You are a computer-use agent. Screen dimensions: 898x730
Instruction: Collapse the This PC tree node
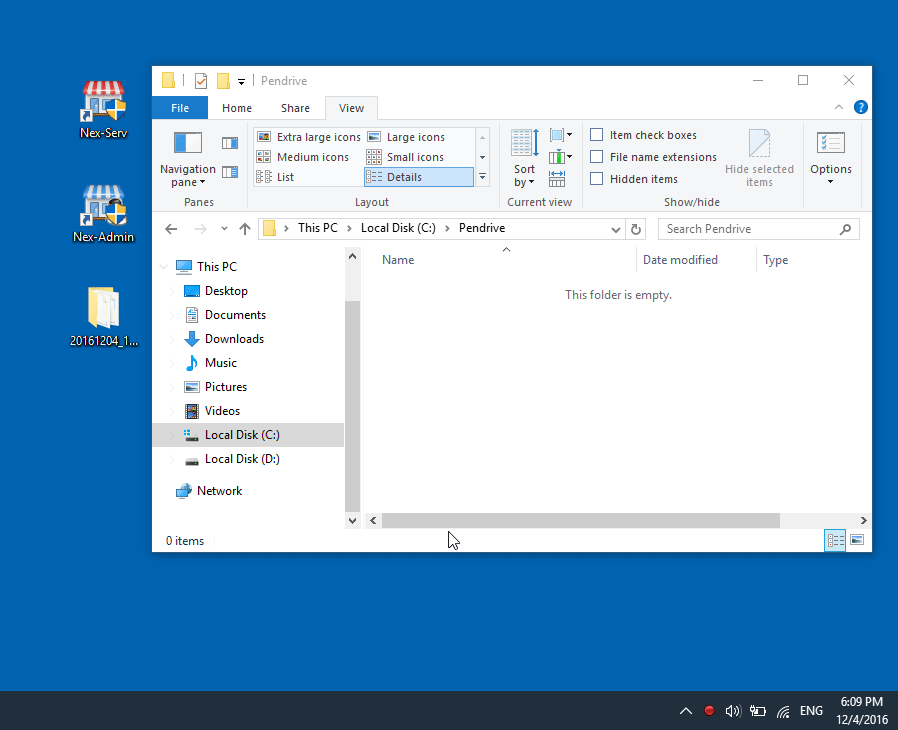pyautogui.click(x=163, y=266)
